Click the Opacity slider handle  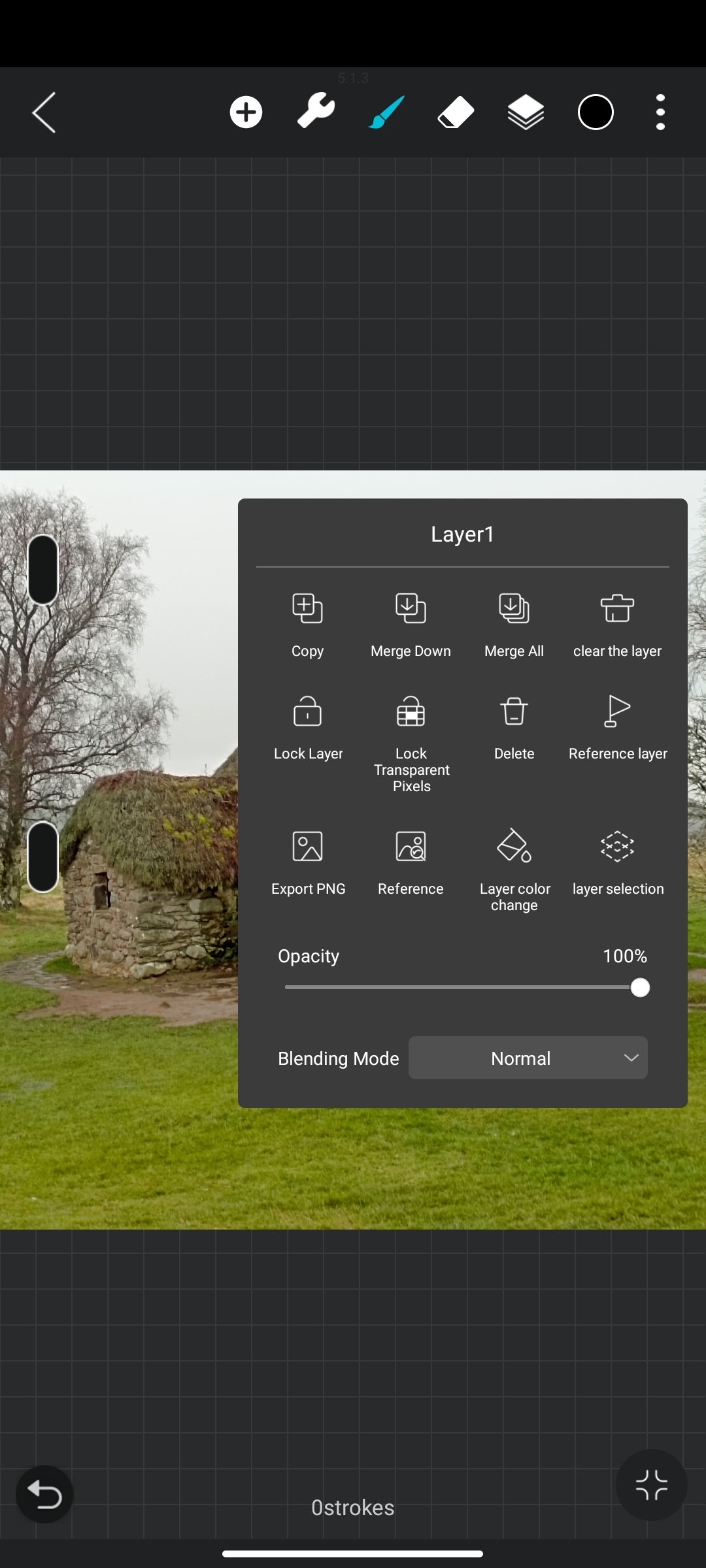[x=640, y=987]
